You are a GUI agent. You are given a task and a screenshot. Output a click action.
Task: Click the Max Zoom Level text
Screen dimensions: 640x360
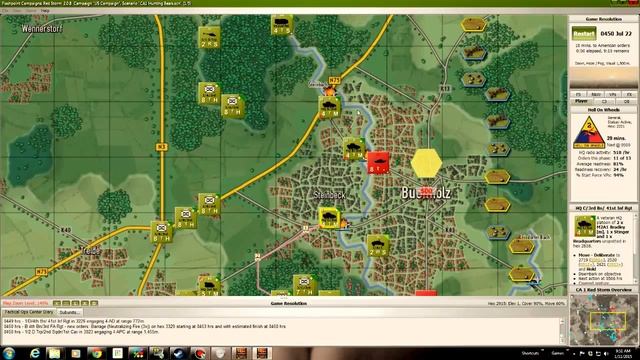pyautogui.click(x=25, y=303)
